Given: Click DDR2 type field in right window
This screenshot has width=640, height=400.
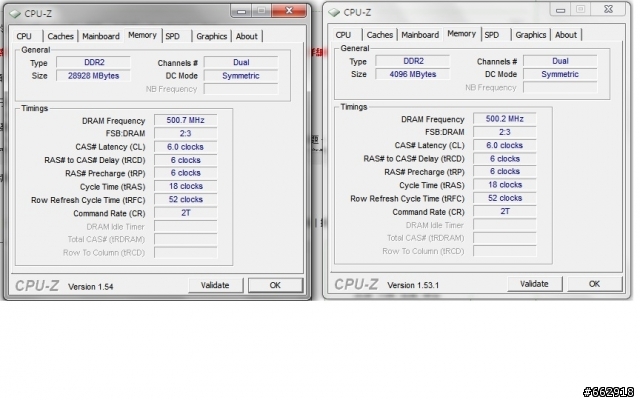Looking at the screenshot, I should coord(413,61).
